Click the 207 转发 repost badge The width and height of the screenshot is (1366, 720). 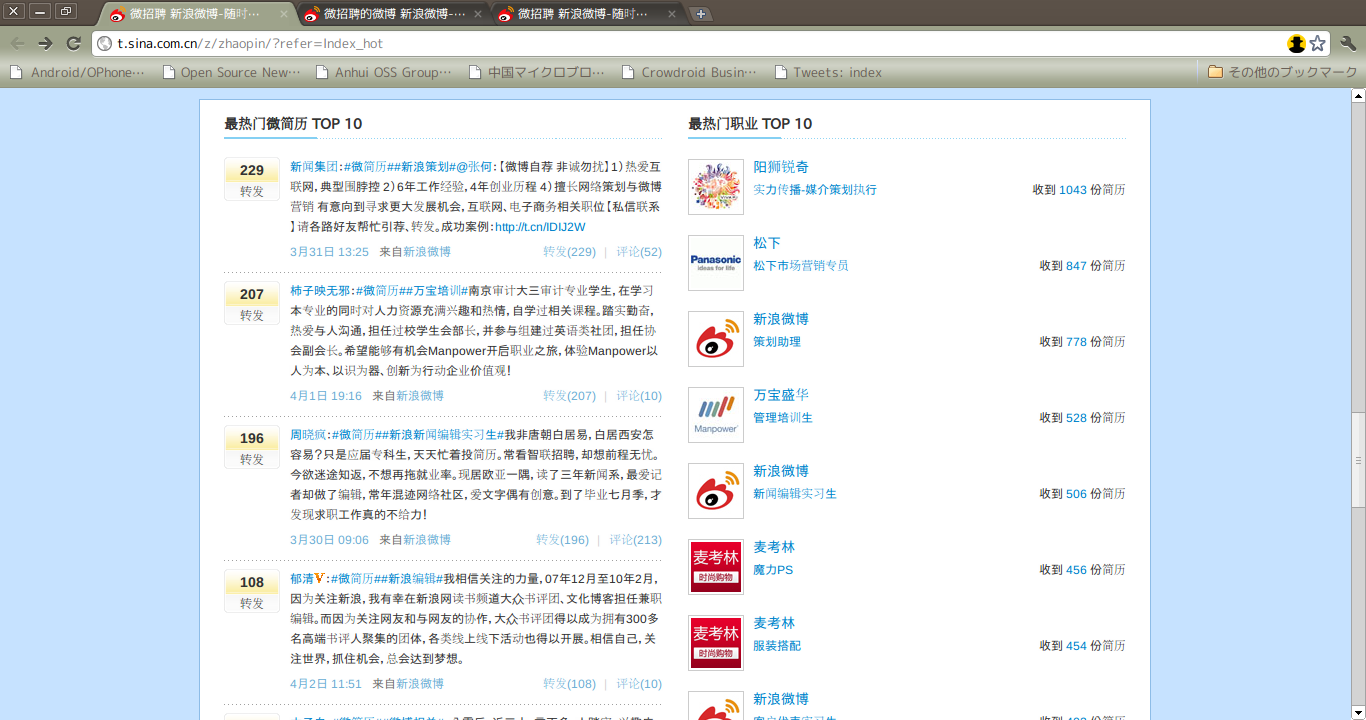click(x=252, y=304)
